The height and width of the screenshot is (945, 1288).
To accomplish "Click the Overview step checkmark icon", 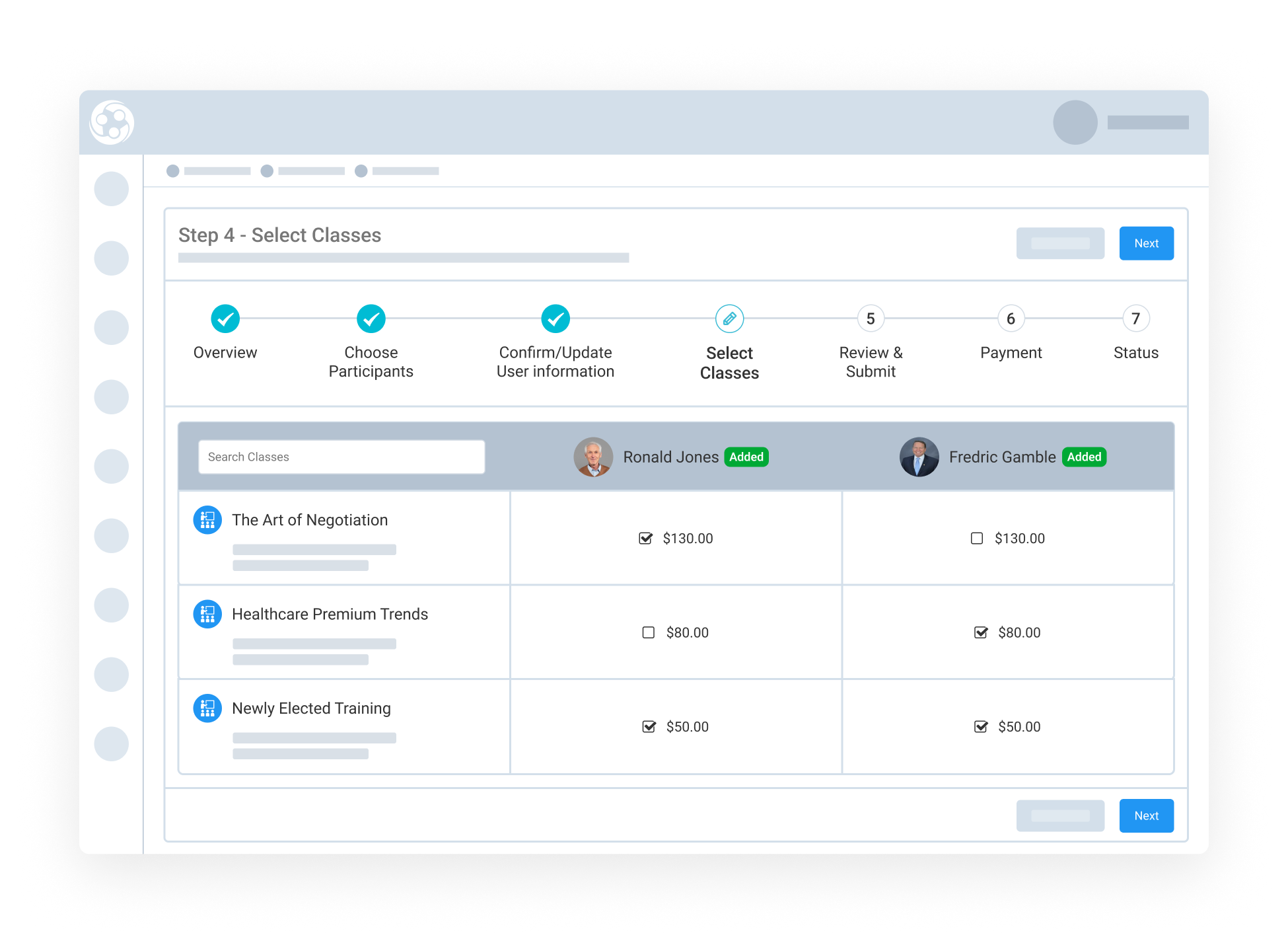I will coord(225,319).
